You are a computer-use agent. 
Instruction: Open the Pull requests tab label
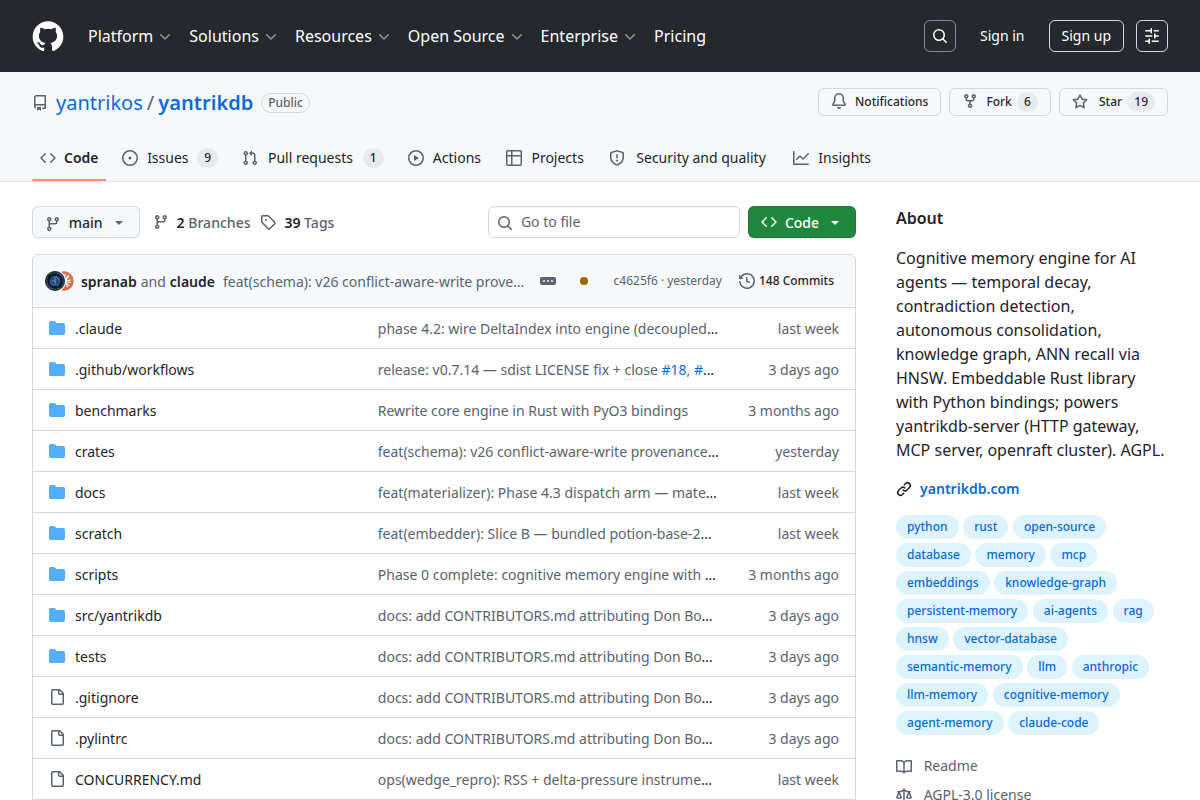coord(310,158)
